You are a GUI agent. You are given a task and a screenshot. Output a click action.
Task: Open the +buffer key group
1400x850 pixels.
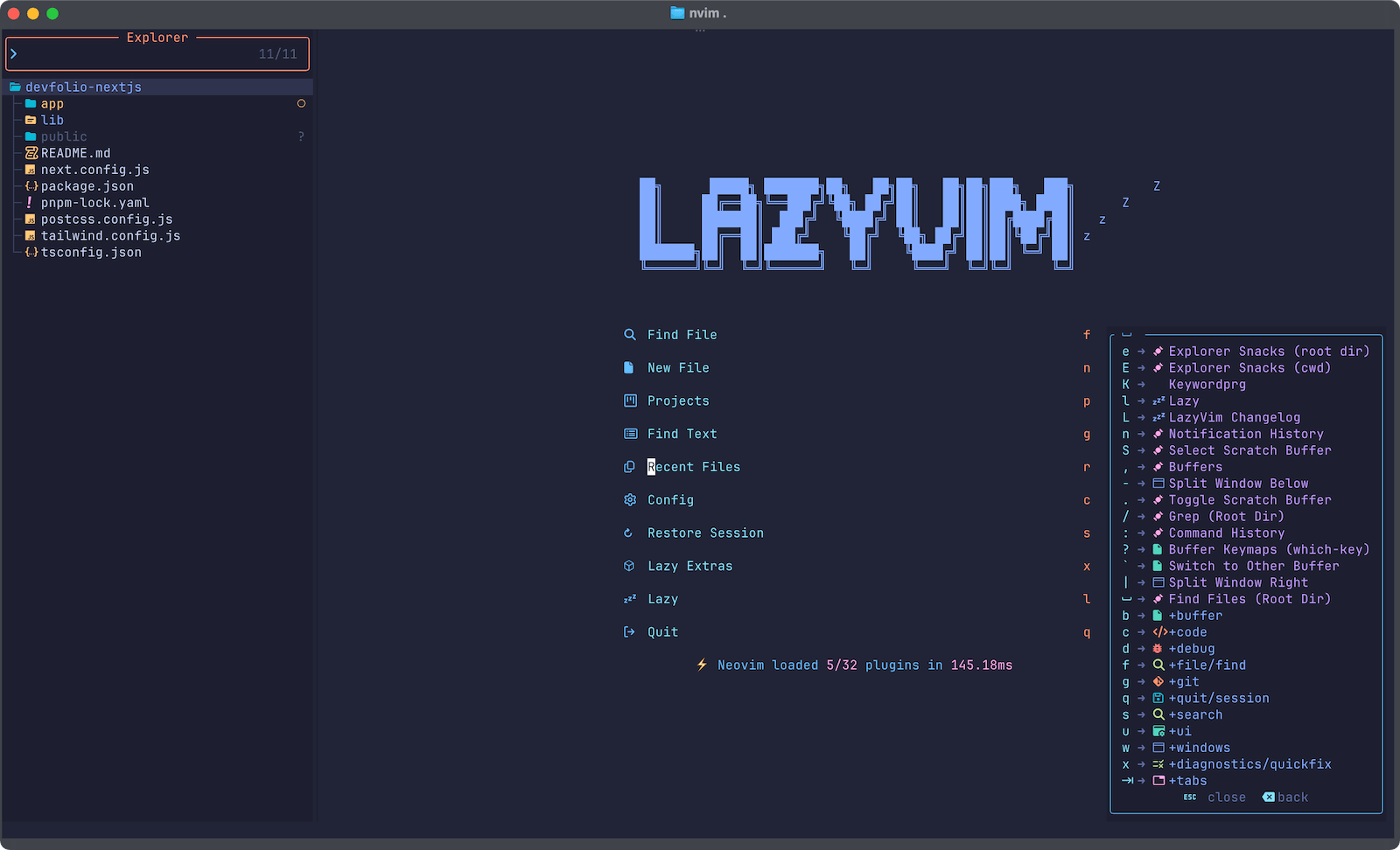[1195, 616]
